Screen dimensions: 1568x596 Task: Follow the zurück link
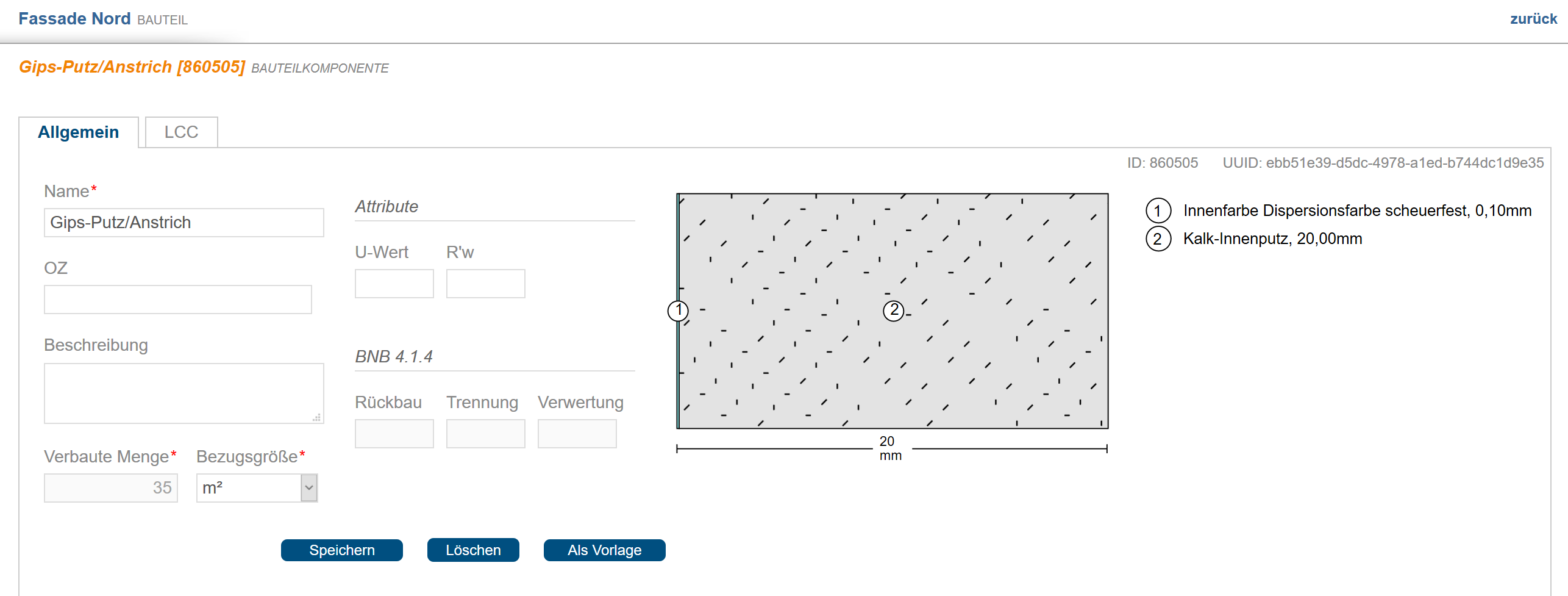[x=1533, y=19]
